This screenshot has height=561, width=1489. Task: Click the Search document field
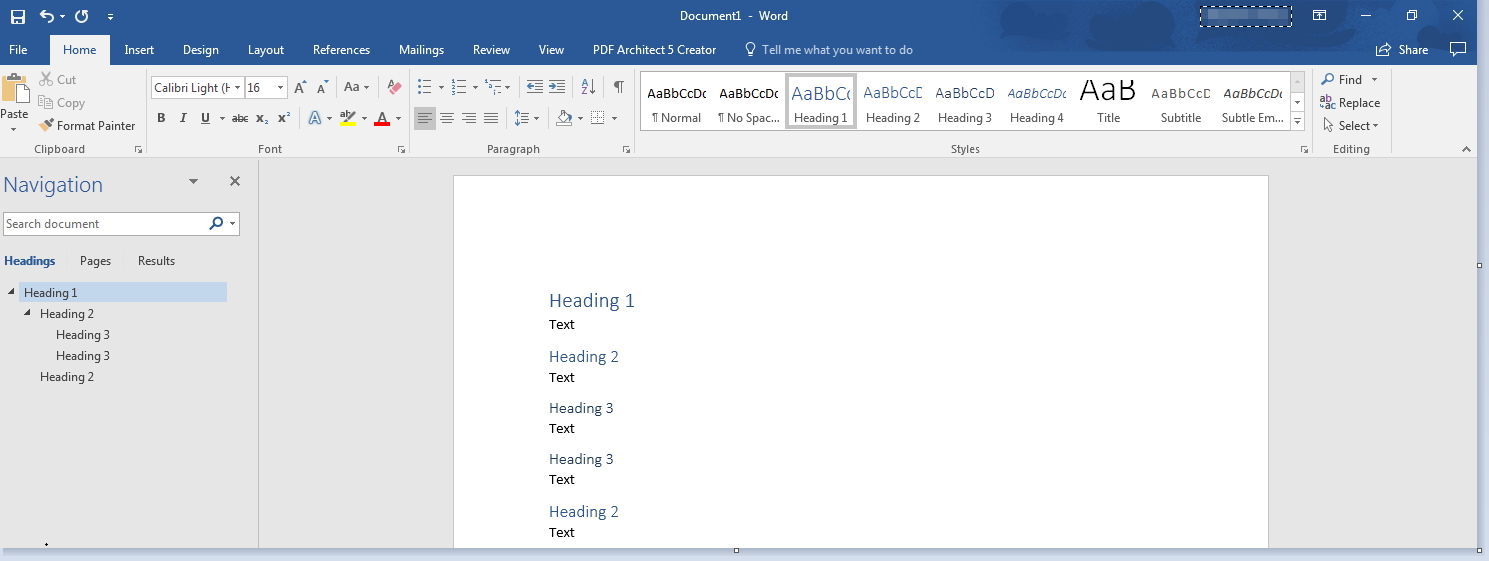(105, 224)
